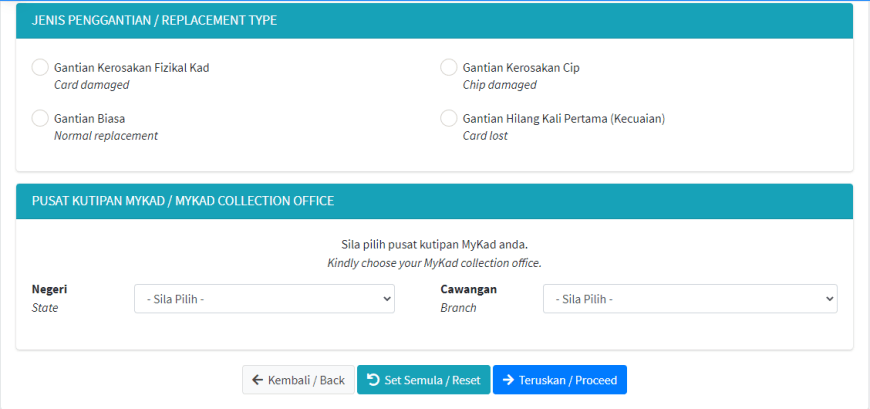Image resolution: width=870 pixels, height=409 pixels.
Task: Click the Normal replacement label text
Action: tap(106, 136)
